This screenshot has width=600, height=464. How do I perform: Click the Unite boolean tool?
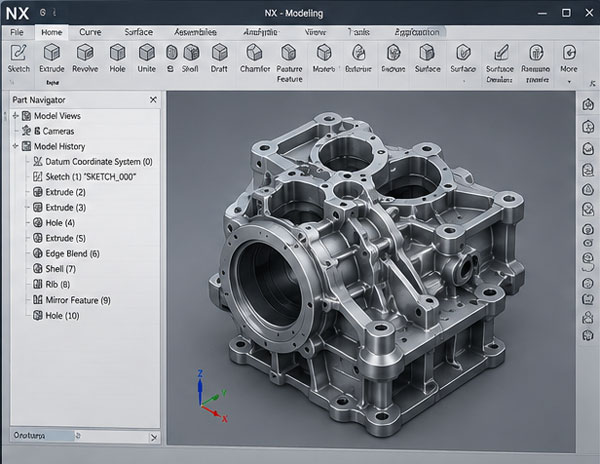147,58
